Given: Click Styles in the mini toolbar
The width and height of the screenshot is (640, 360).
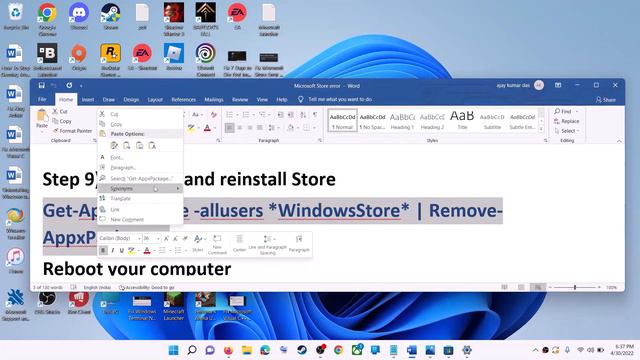Looking at the screenshot, I should [198, 244].
